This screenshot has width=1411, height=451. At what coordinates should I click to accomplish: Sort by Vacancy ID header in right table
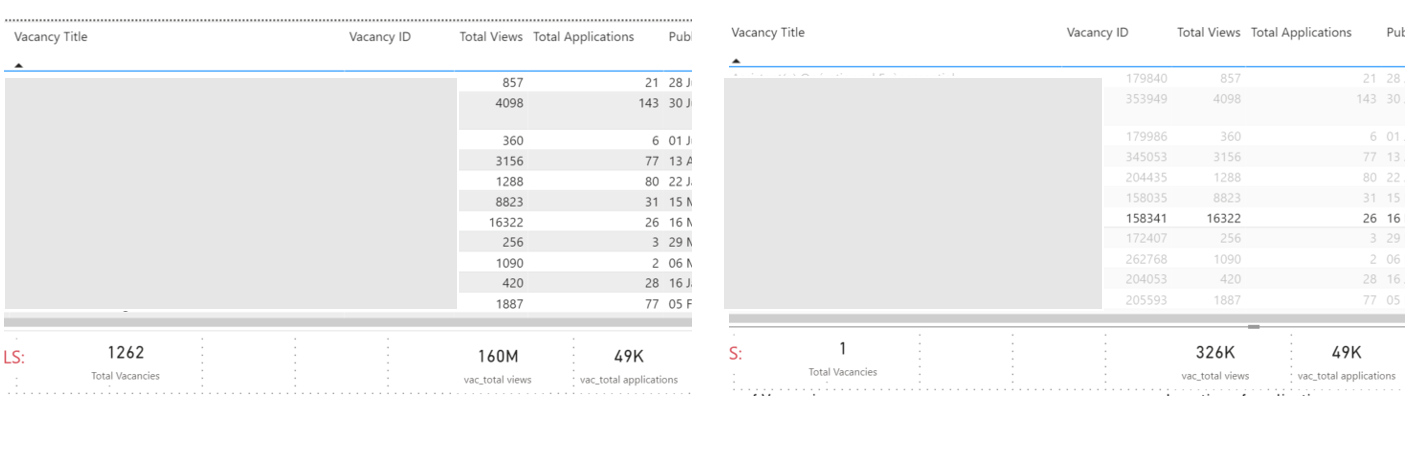pyautogui.click(x=1097, y=33)
